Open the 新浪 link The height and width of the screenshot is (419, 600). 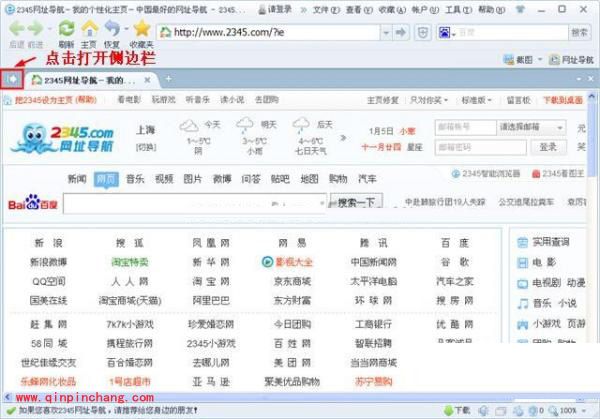coord(49,243)
